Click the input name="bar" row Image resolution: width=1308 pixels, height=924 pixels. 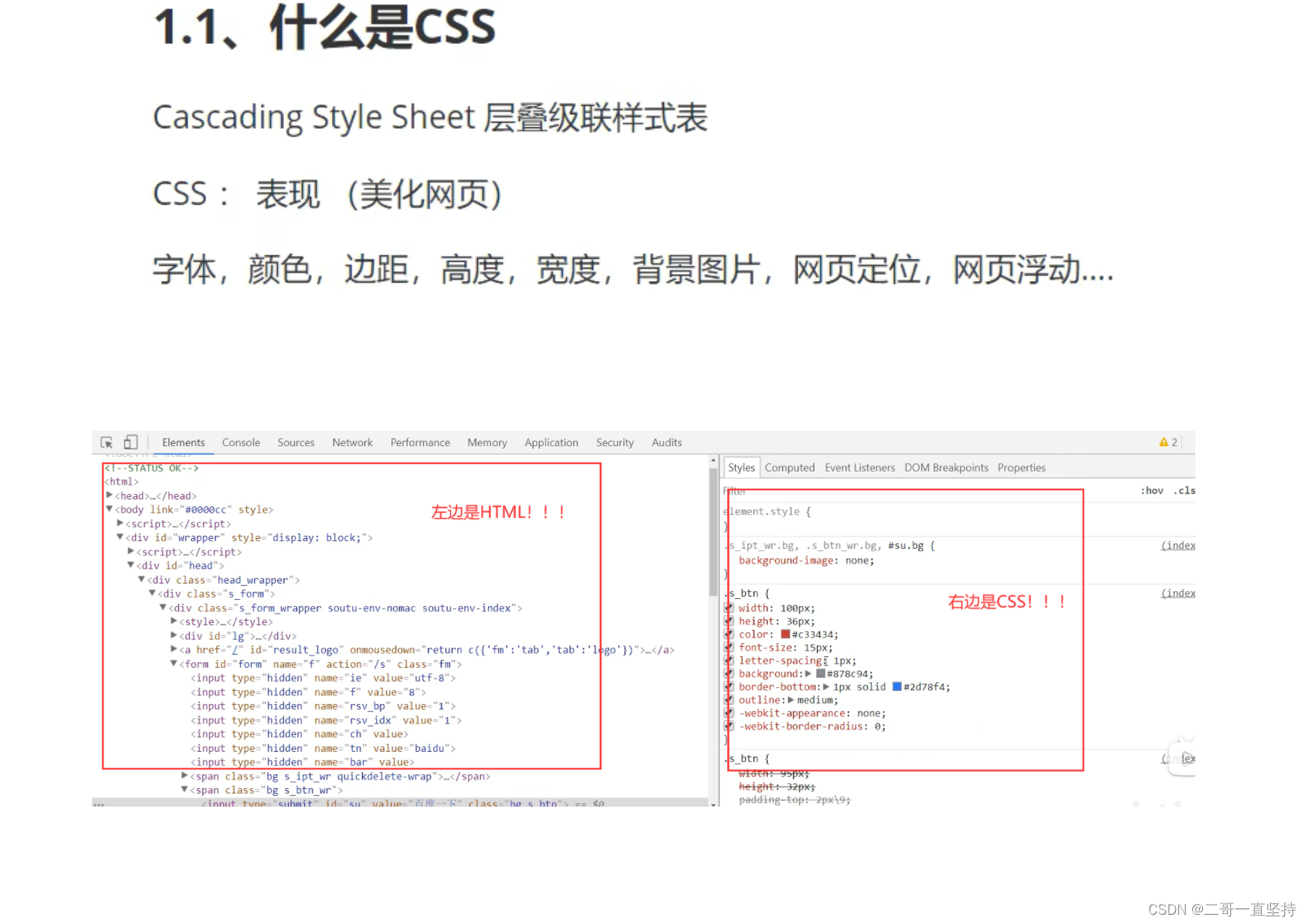[302, 762]
